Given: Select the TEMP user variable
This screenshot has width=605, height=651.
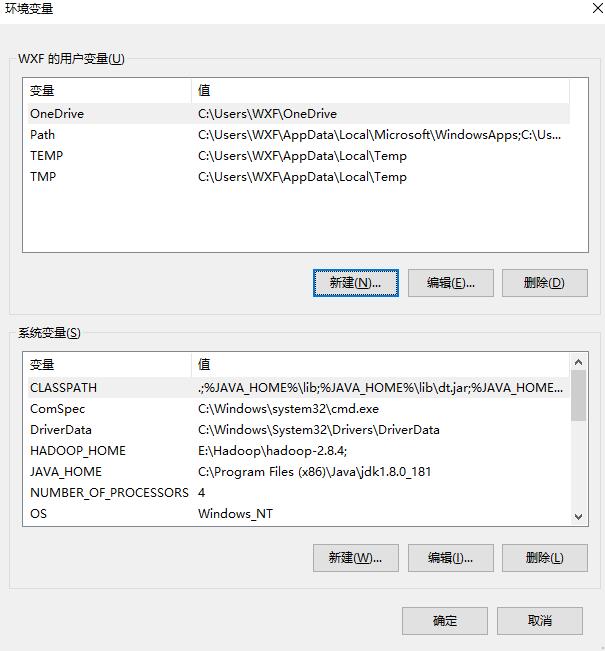Looking at the screenshot, I should [x=299, y=156].
